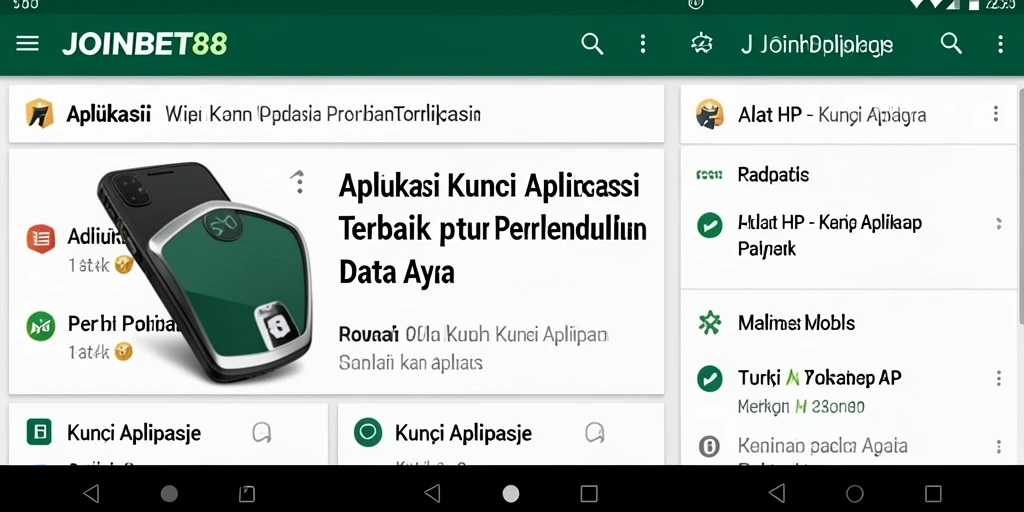
Task: Tap the gold coin under Adliuk
Action: pos(123,264)
